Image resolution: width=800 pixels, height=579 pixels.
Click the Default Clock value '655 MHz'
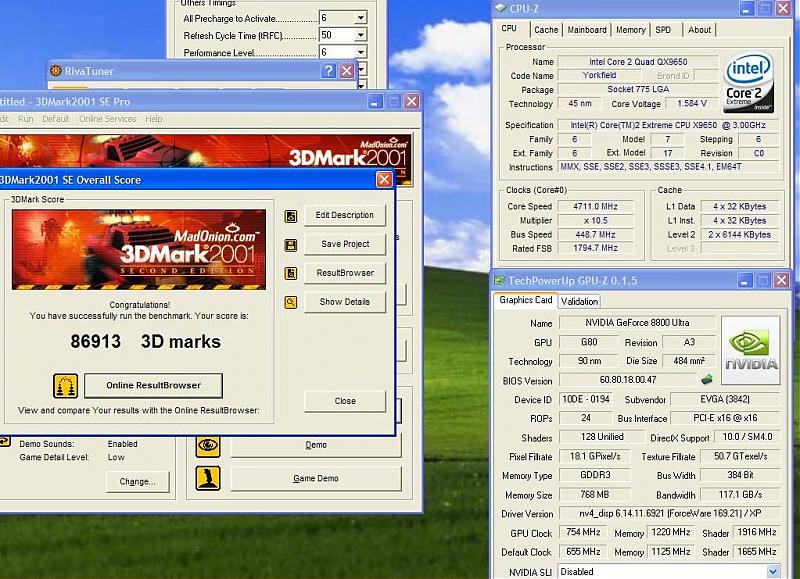tap(583, 551)
